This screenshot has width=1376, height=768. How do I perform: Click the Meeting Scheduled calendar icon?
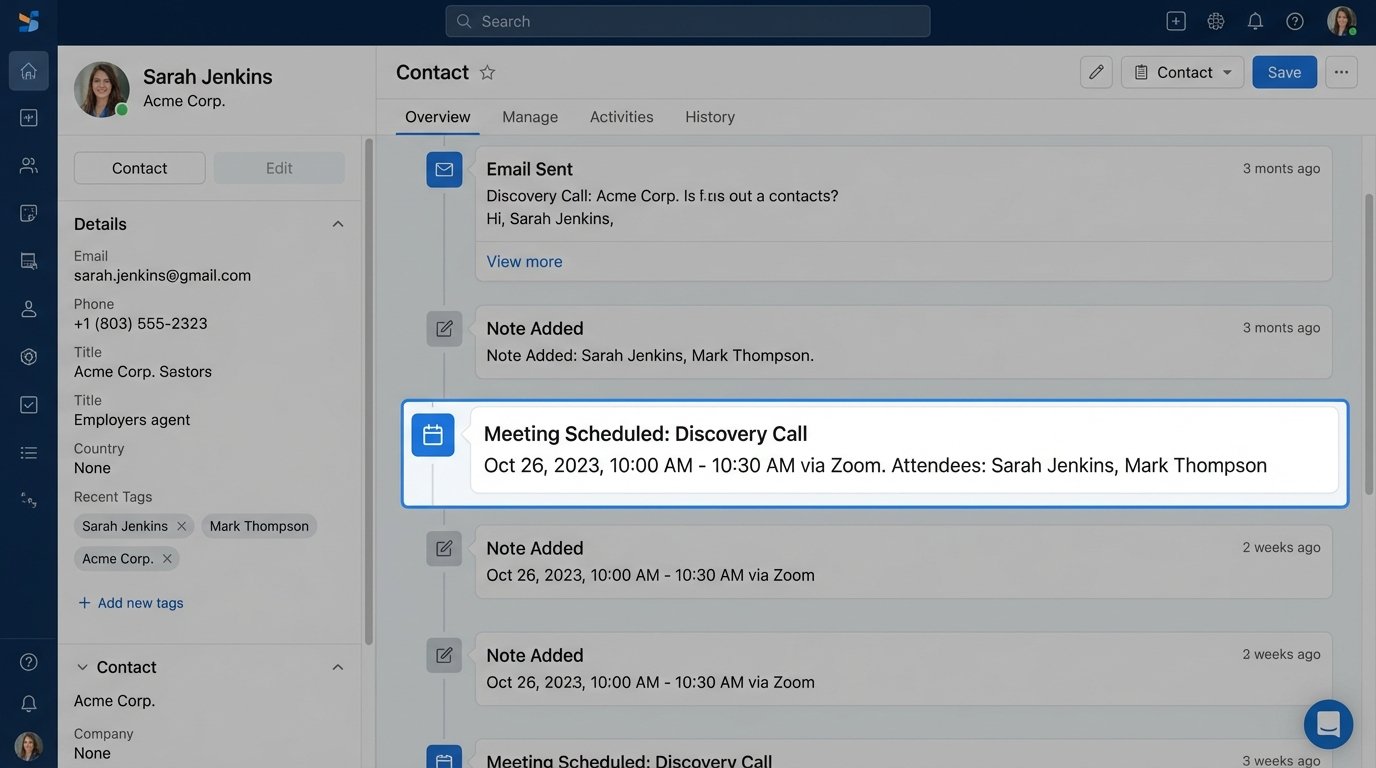432,434
